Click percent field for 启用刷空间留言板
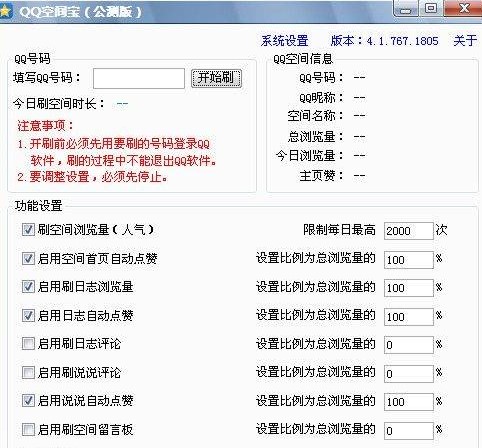This screenshot has width=482, height=448. [409, 431]
